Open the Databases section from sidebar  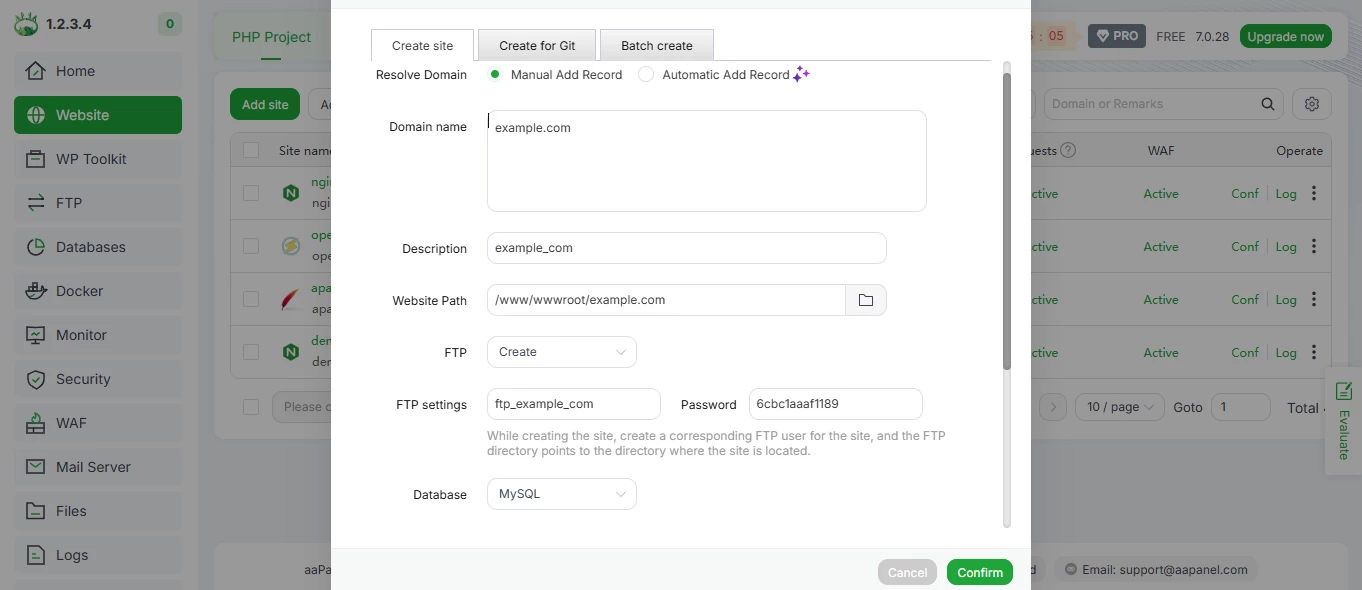[x=92, y=246]
